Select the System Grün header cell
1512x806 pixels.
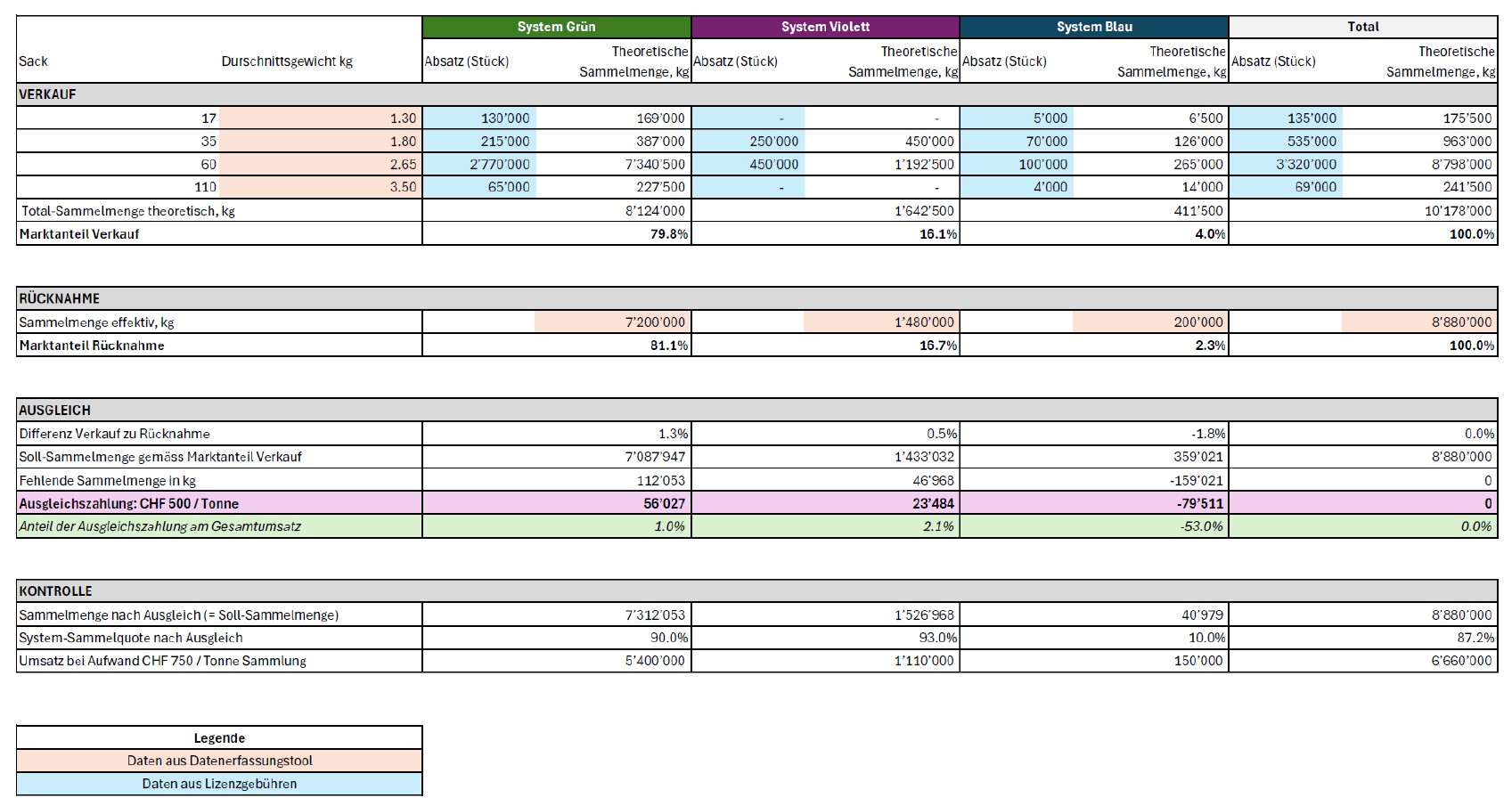coord(556,27)
